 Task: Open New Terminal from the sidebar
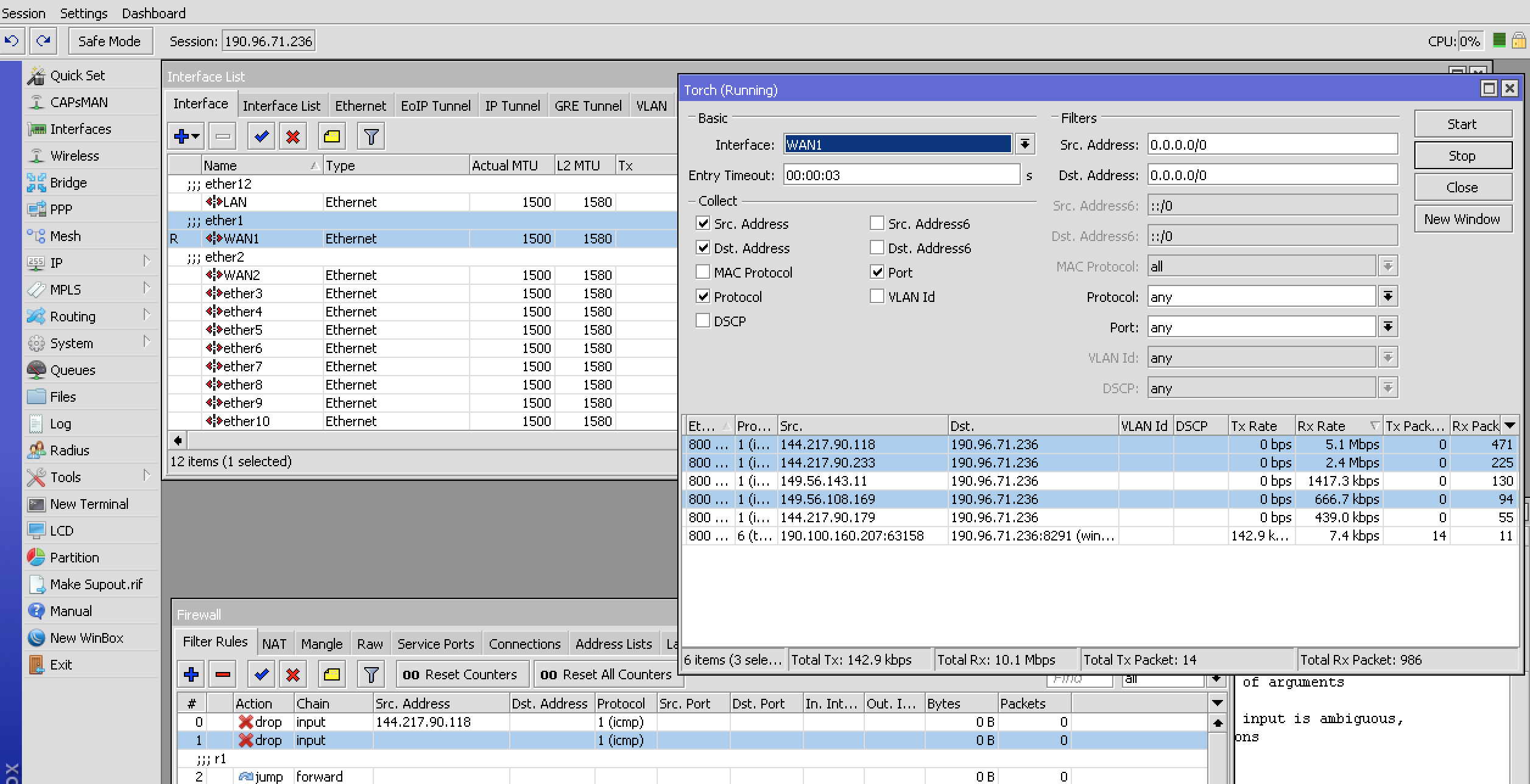tap(89, 504)
